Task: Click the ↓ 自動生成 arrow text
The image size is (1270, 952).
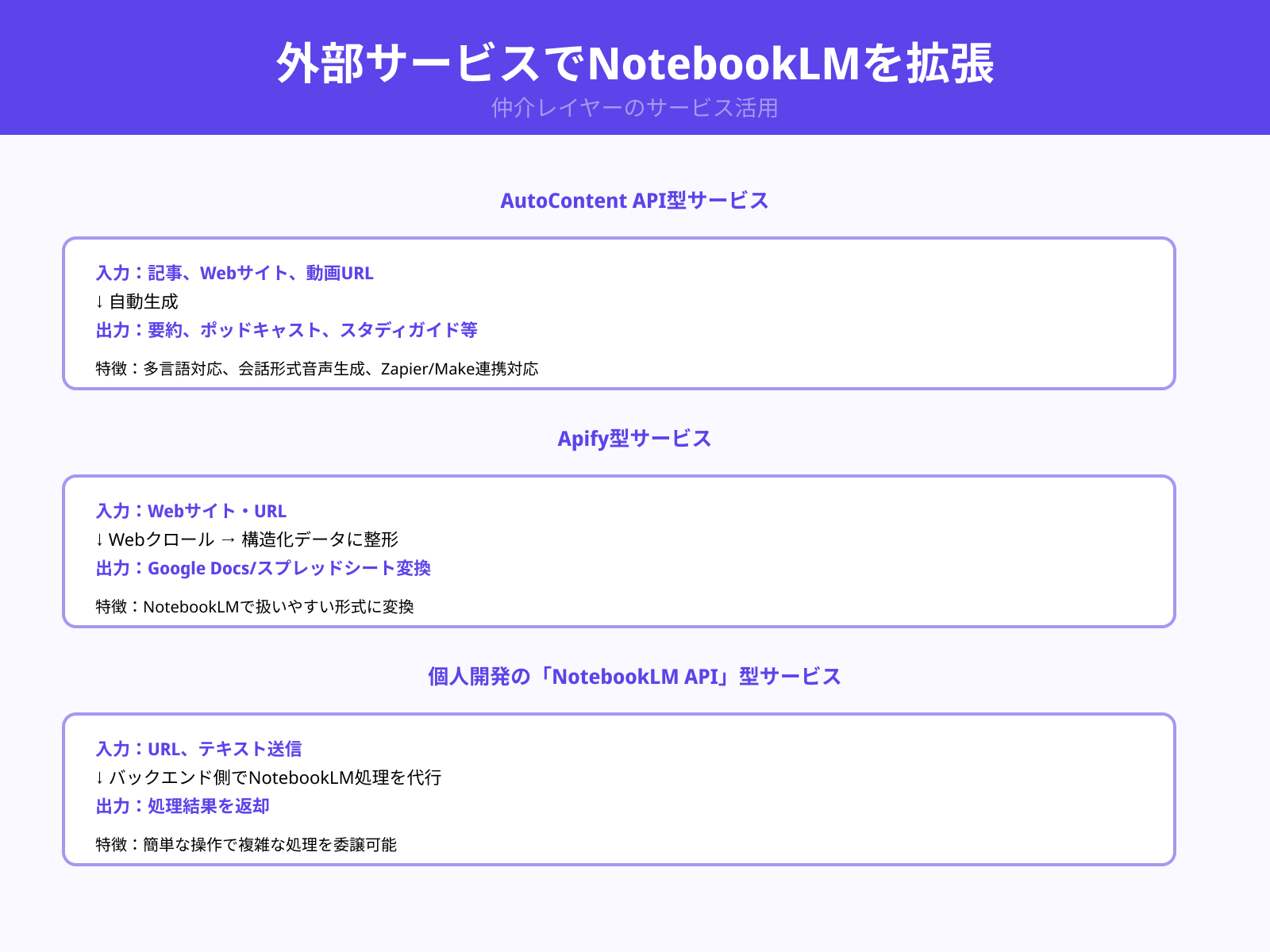Action: [x=136, y=301]
